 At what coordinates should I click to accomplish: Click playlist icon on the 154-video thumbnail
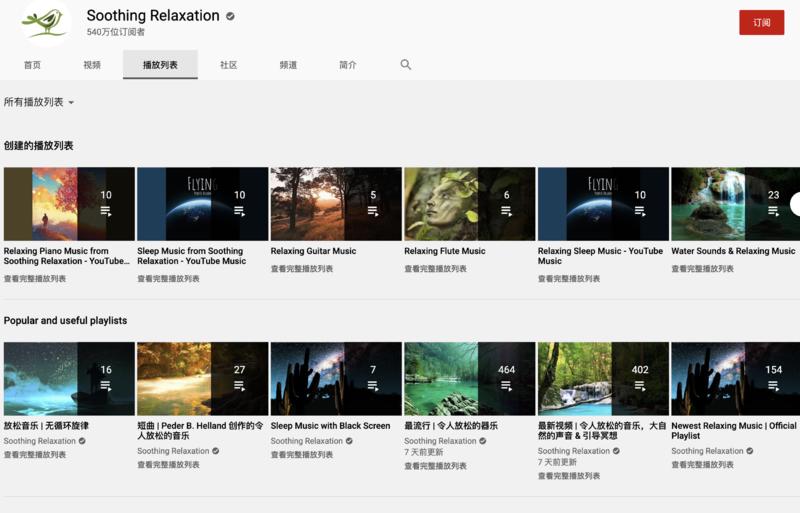pyautogui.click(x=773, y=386)
